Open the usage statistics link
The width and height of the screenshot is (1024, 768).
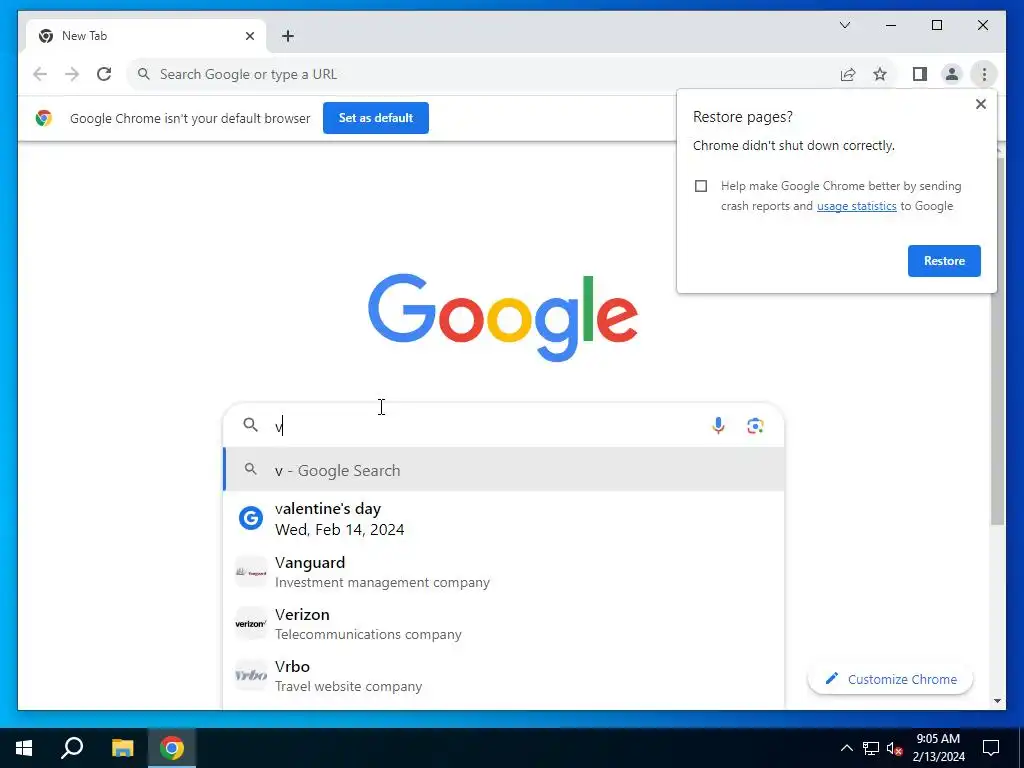click(856, 206)
